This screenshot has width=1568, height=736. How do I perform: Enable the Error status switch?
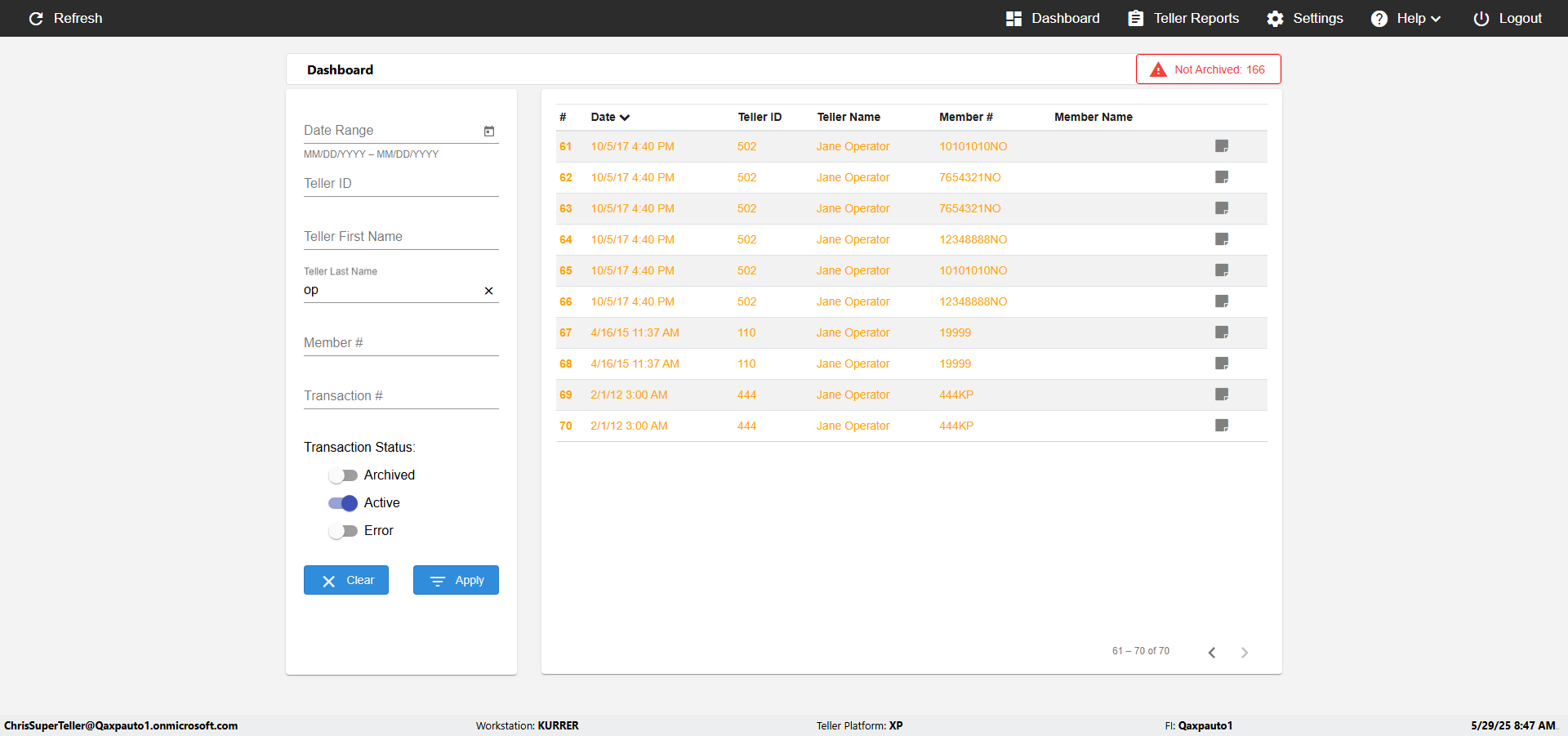[343, 531]
